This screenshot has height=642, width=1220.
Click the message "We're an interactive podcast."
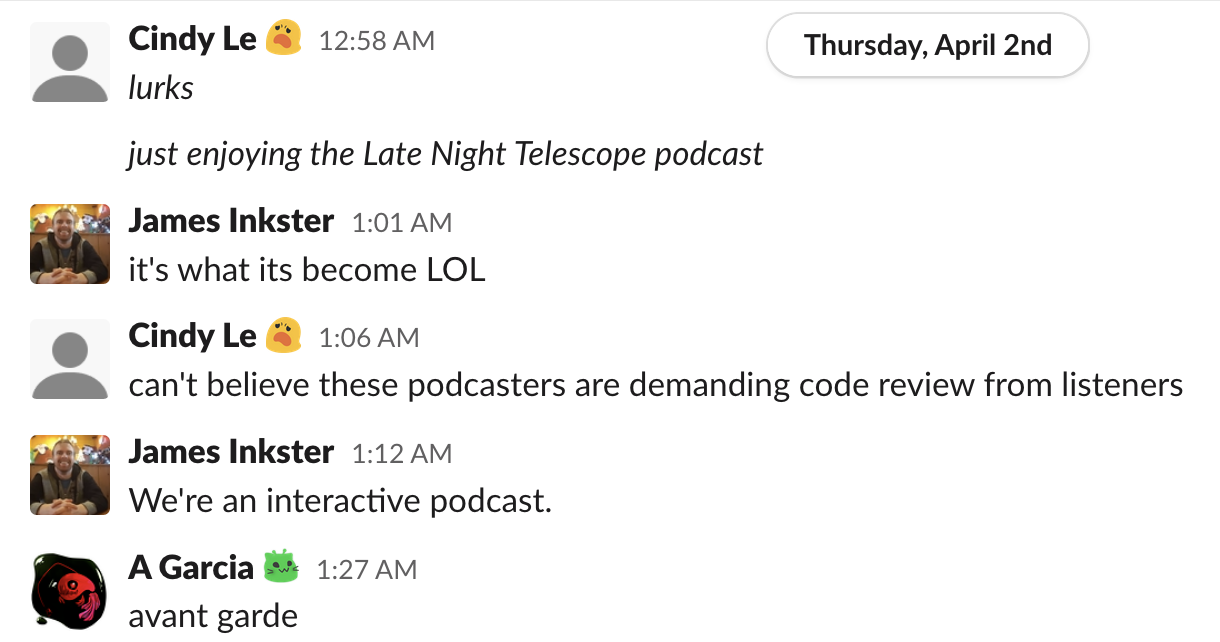(340, 500)
